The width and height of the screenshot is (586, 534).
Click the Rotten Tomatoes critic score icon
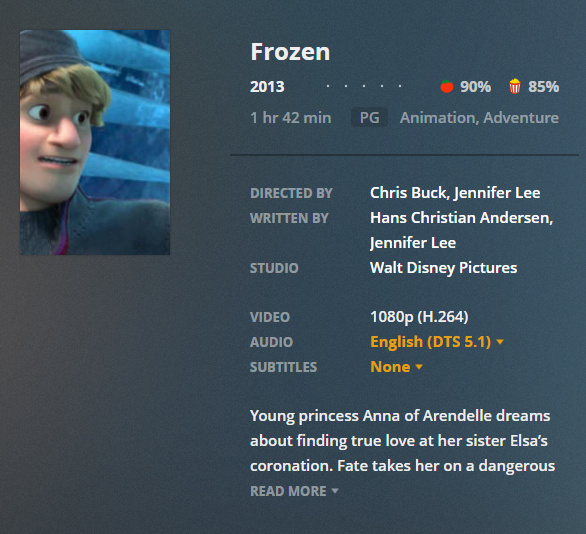[447, 86]
